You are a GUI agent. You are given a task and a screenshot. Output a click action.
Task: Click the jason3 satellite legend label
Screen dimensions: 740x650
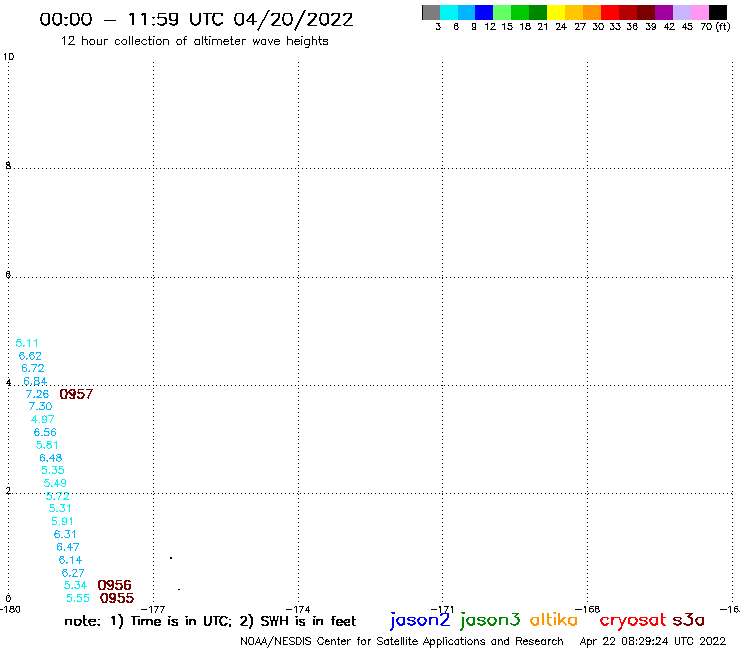click(x=490, y=620)
